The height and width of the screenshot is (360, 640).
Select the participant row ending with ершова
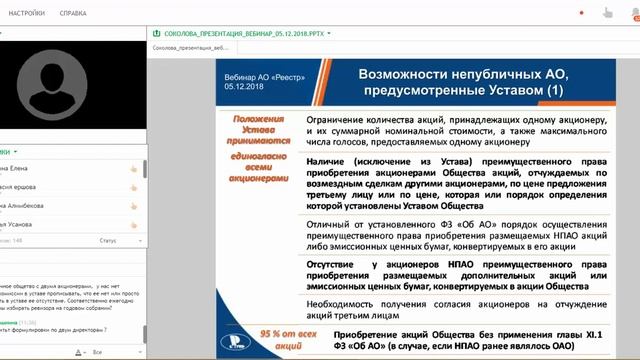pos(71,187)
